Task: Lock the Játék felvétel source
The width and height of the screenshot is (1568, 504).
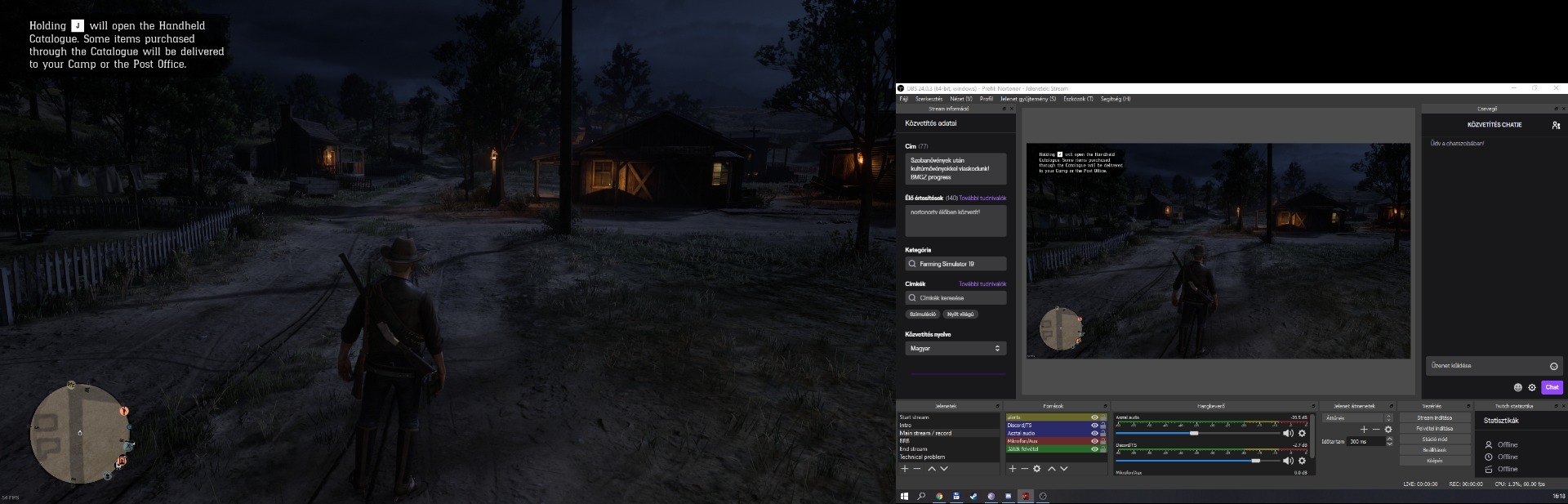Action: tap(1103, 448)
